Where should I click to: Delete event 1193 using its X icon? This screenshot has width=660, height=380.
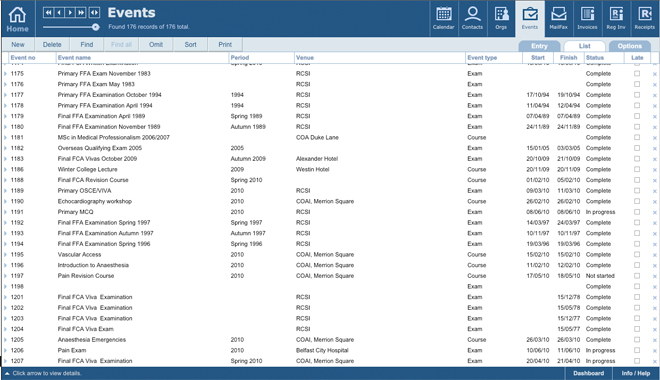[x=655, y=234]
